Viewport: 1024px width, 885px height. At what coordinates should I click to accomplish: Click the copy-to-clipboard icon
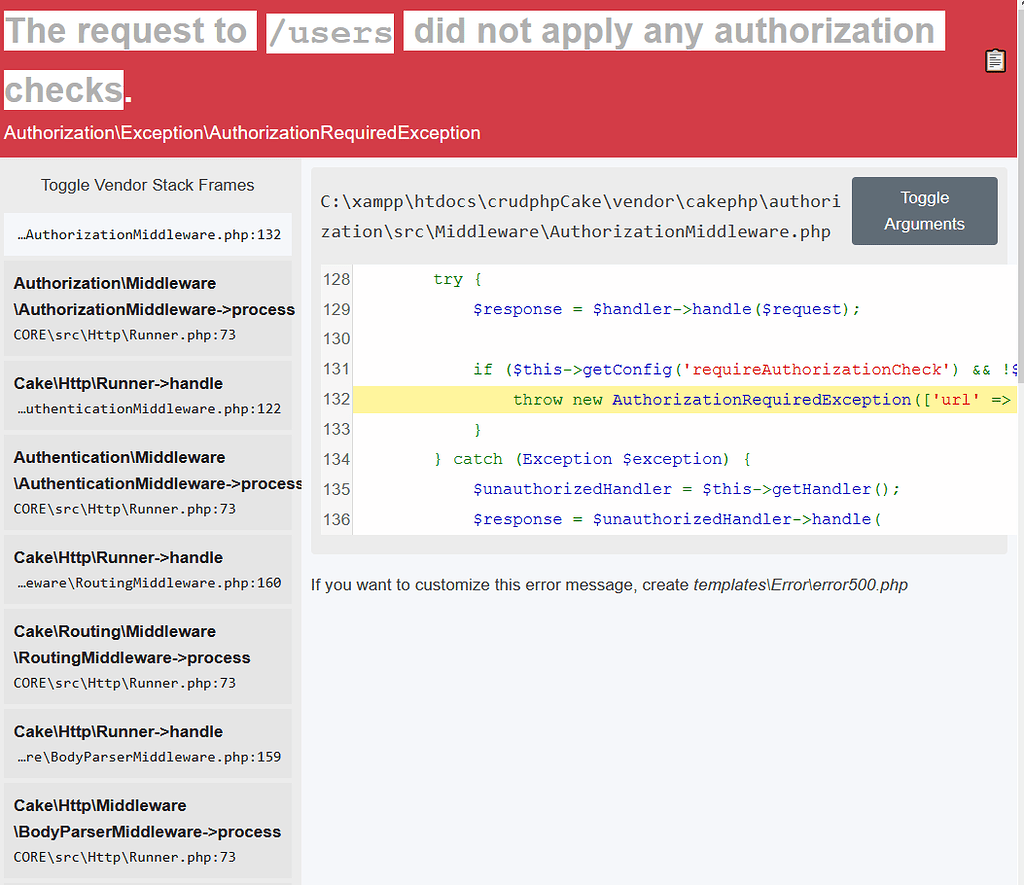(x=995, y=60)
